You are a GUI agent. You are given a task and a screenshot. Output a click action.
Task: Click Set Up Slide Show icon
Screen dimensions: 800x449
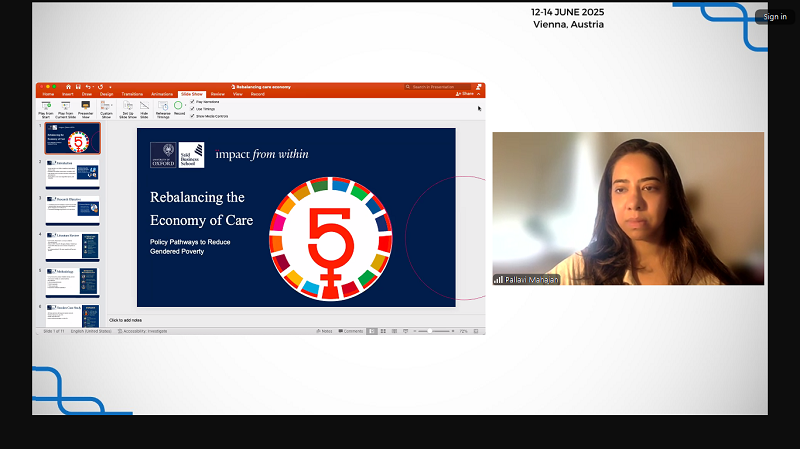127,106
